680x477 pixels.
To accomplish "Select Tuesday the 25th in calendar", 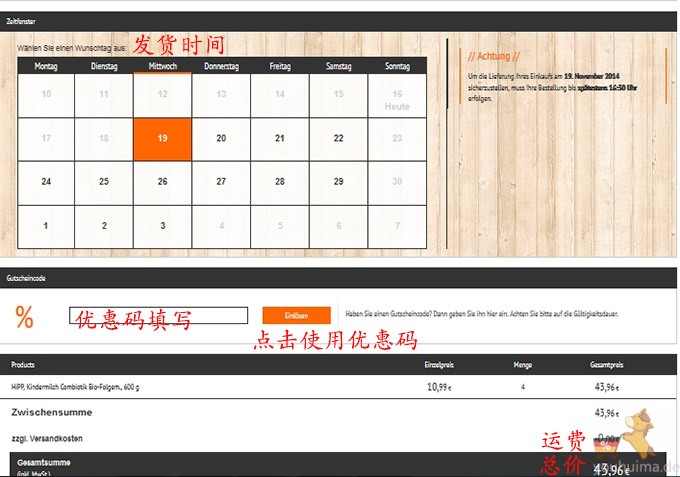I will (x=104, y=182).
